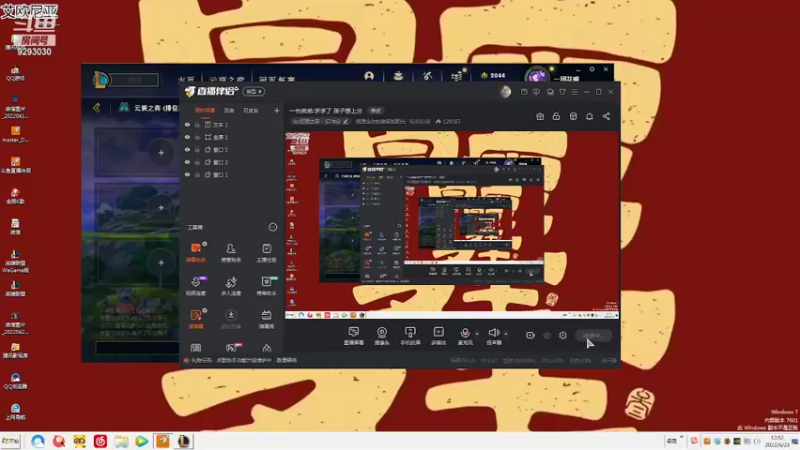This screenshot has width=800, height=450.
Task: Select the first scene tab in source panel
Action: (x=205, y=110)
